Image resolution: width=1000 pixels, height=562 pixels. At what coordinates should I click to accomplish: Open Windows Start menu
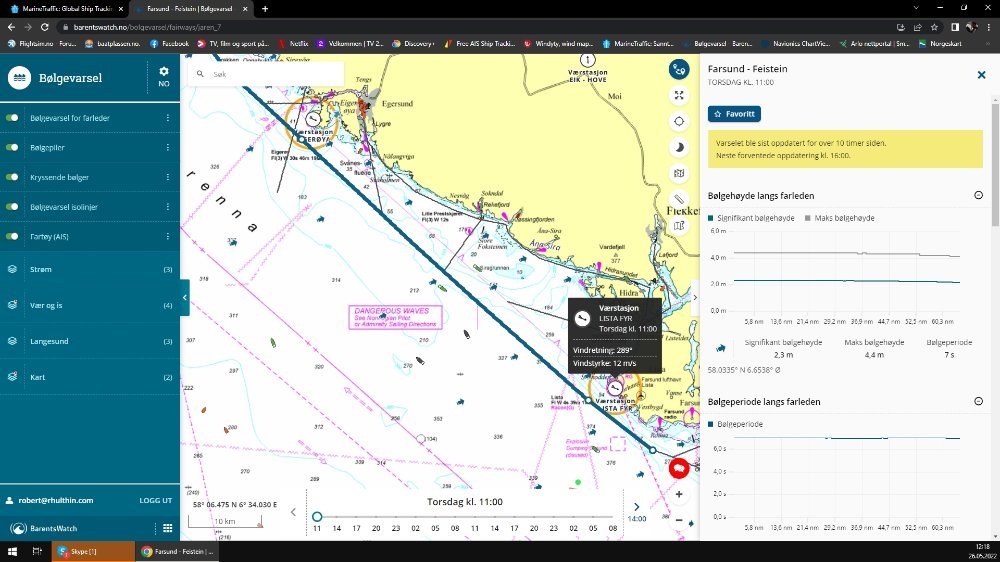click(x=12, y=551)
